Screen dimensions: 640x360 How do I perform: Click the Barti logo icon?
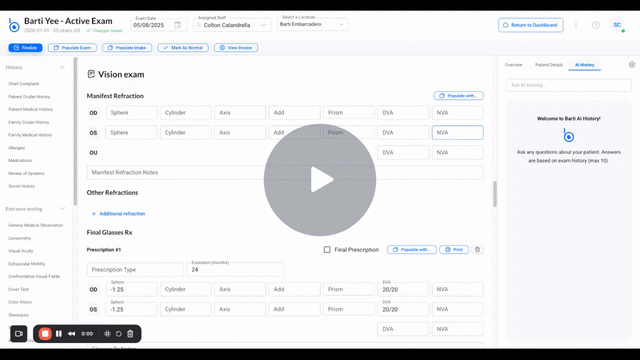14,25
